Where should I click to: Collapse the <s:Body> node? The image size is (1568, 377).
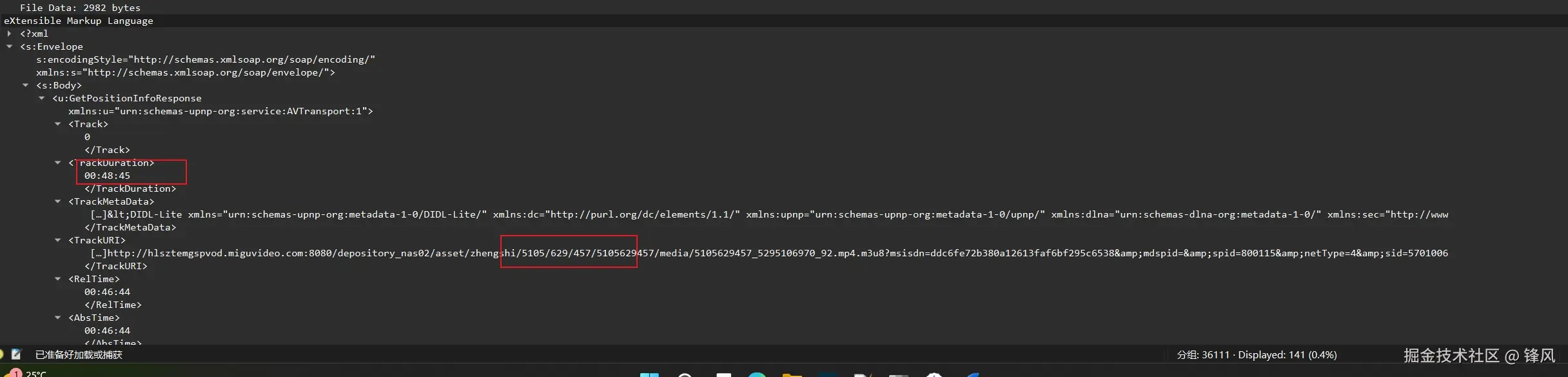coord(25,85)
